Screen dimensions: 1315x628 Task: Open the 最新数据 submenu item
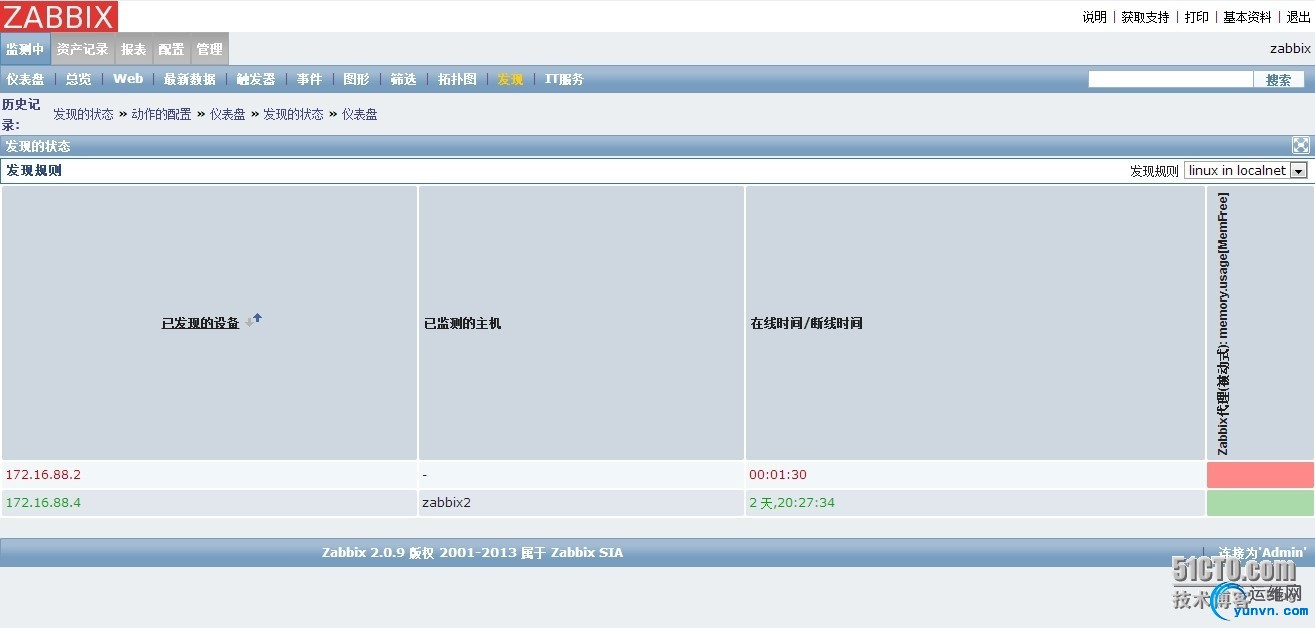190,79
